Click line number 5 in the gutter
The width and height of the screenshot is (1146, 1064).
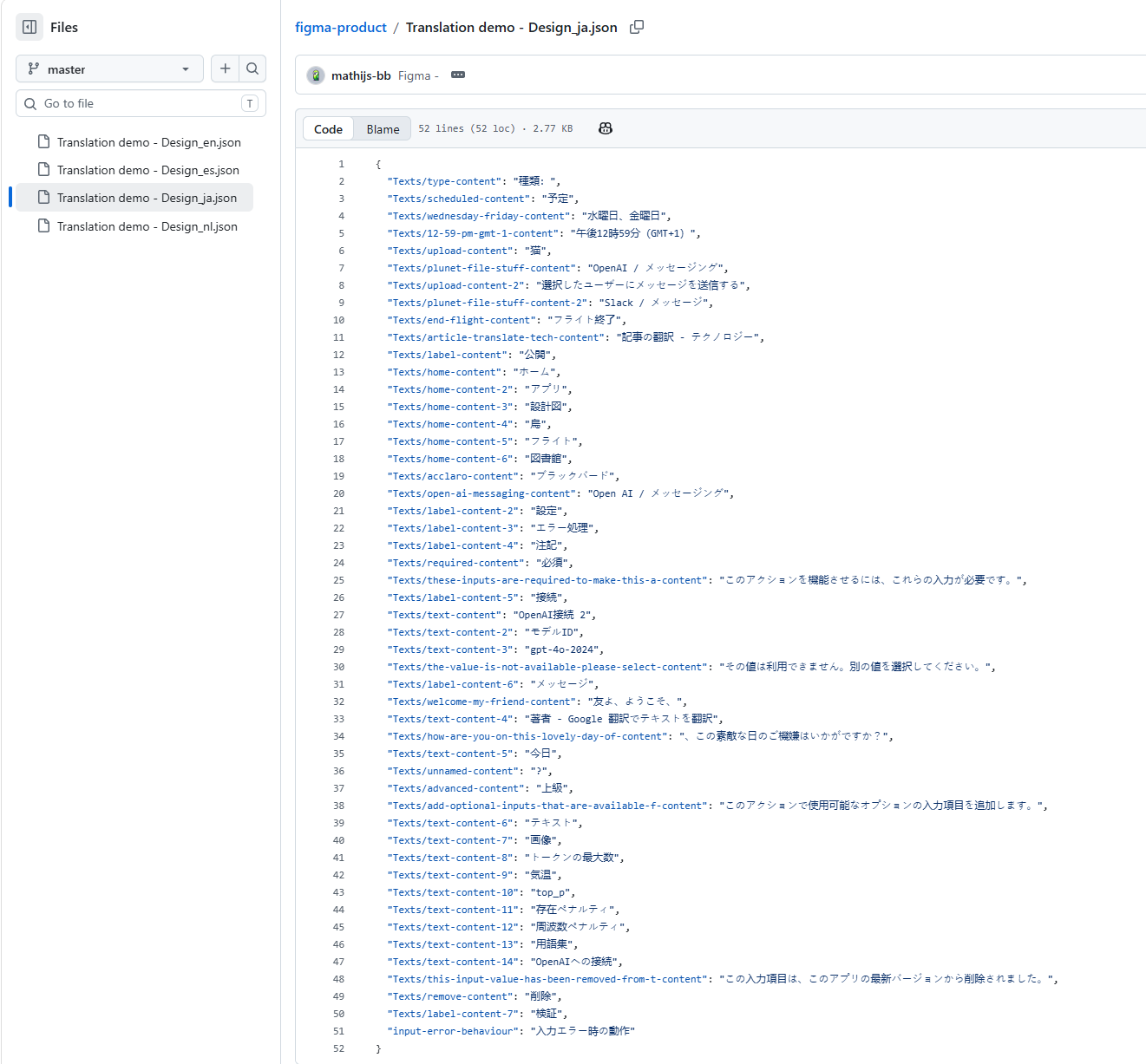(341, 233)
